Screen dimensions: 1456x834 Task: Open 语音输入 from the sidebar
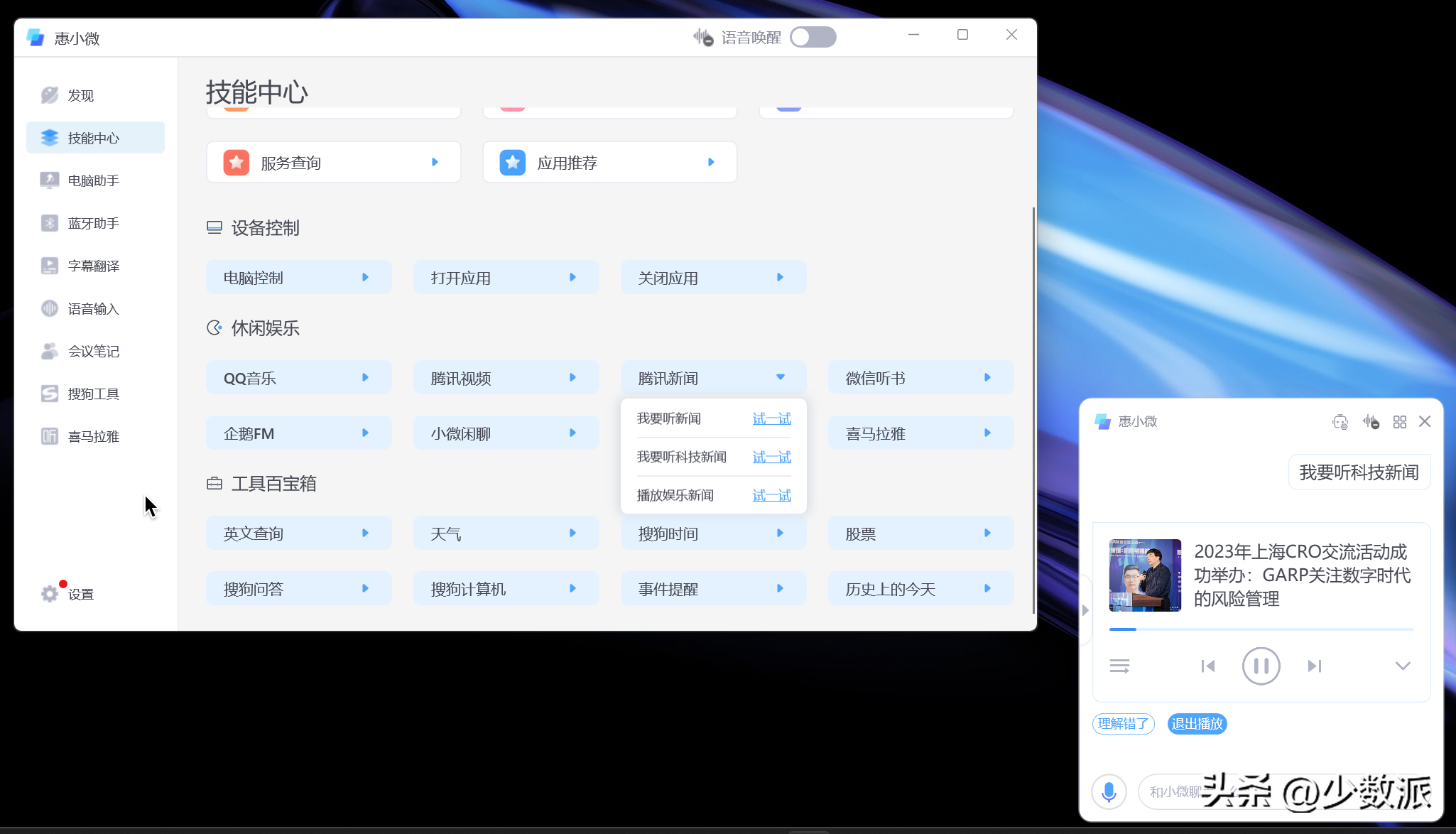(x=95, y=308)
